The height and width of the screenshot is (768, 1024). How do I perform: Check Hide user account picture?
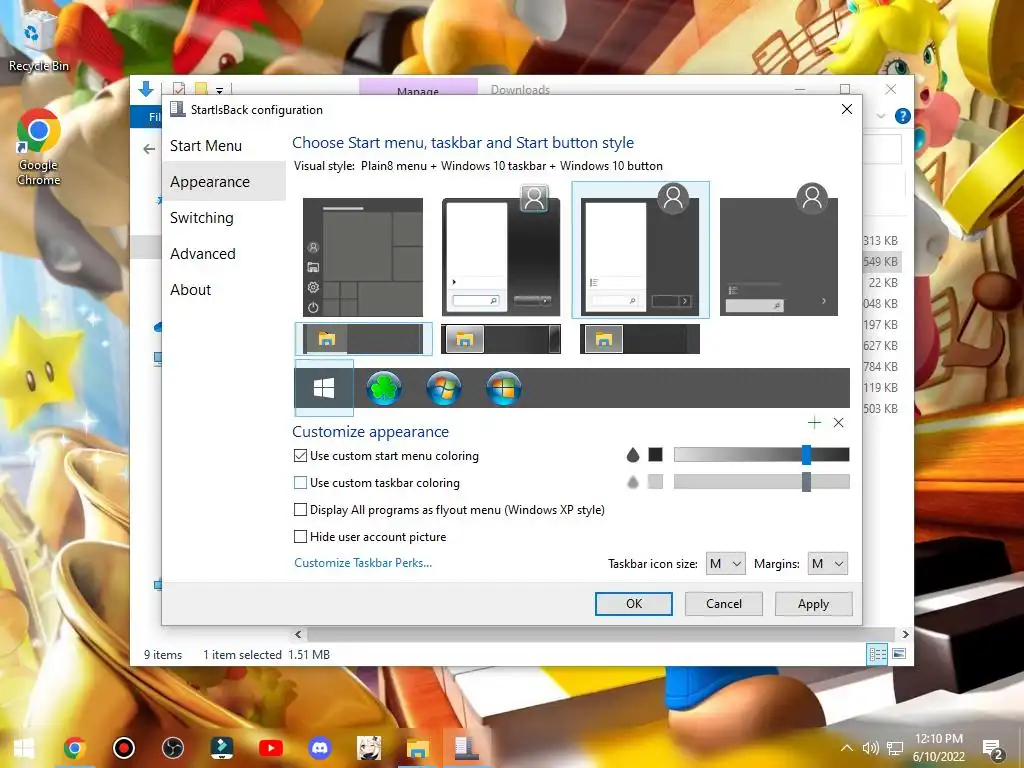(300, 536)
